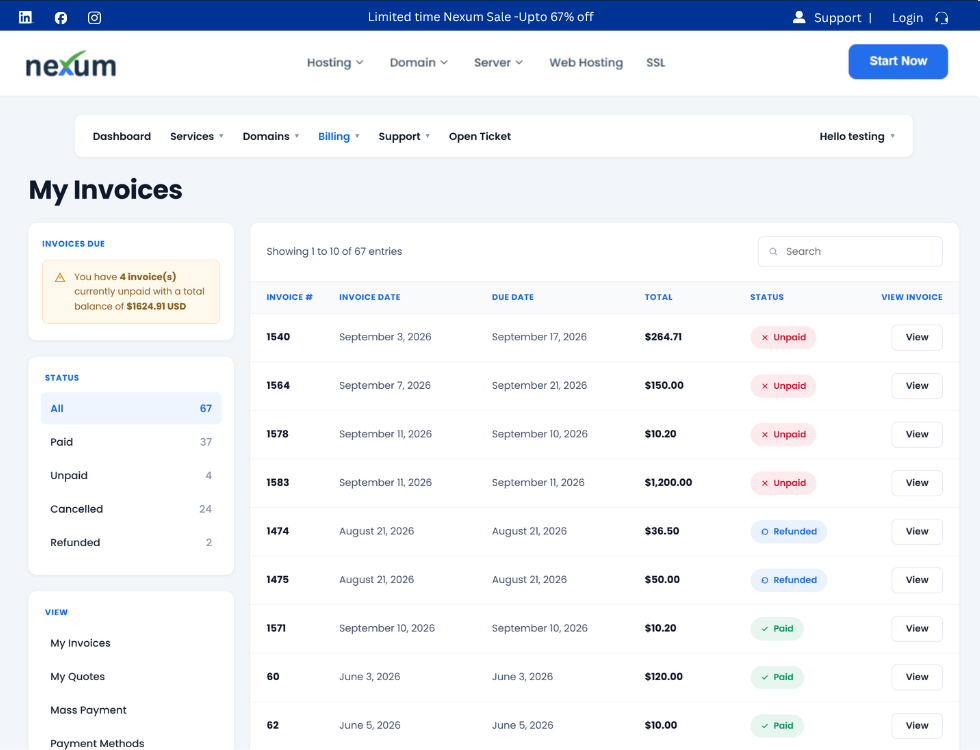Image resolution: width=980 pixels, height=750 pixels.
Task: Click the Login link
Action: pos(907,18)
